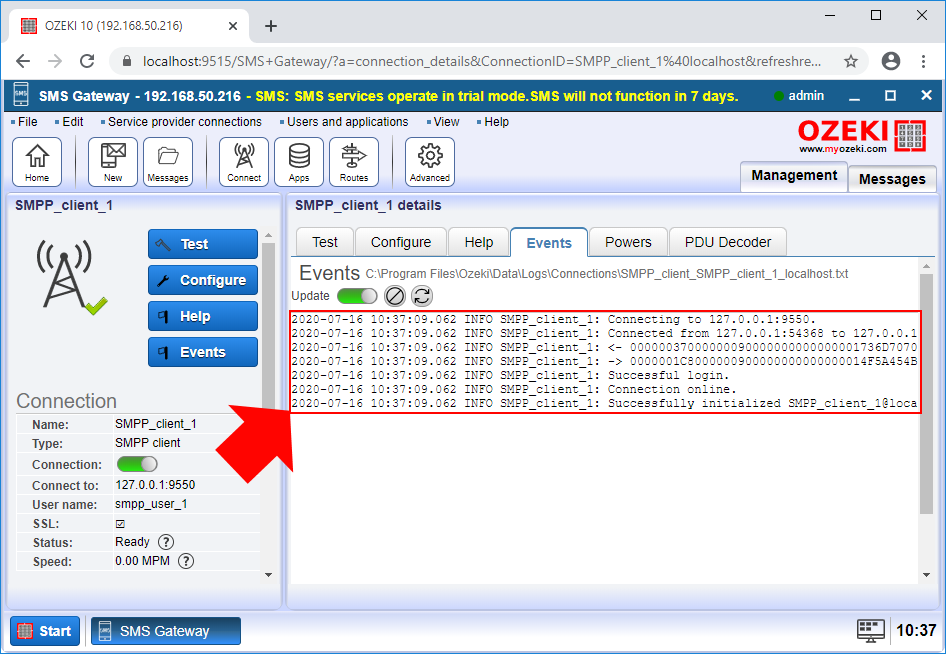Image resolution: width=946 pixels, height=654 pixels.
Task: Click the Start button in taskbar
Action: (x=45, y=631)
